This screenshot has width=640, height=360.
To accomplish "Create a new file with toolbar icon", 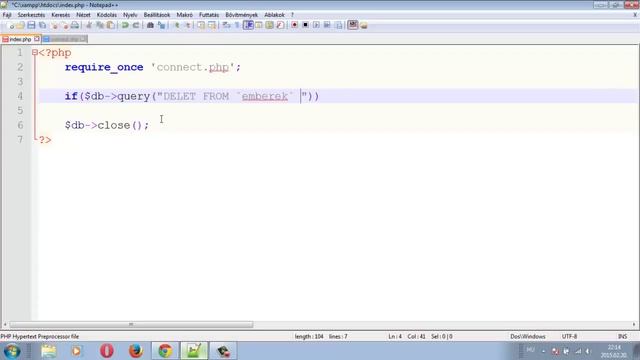I will click(x=11, y=25).
